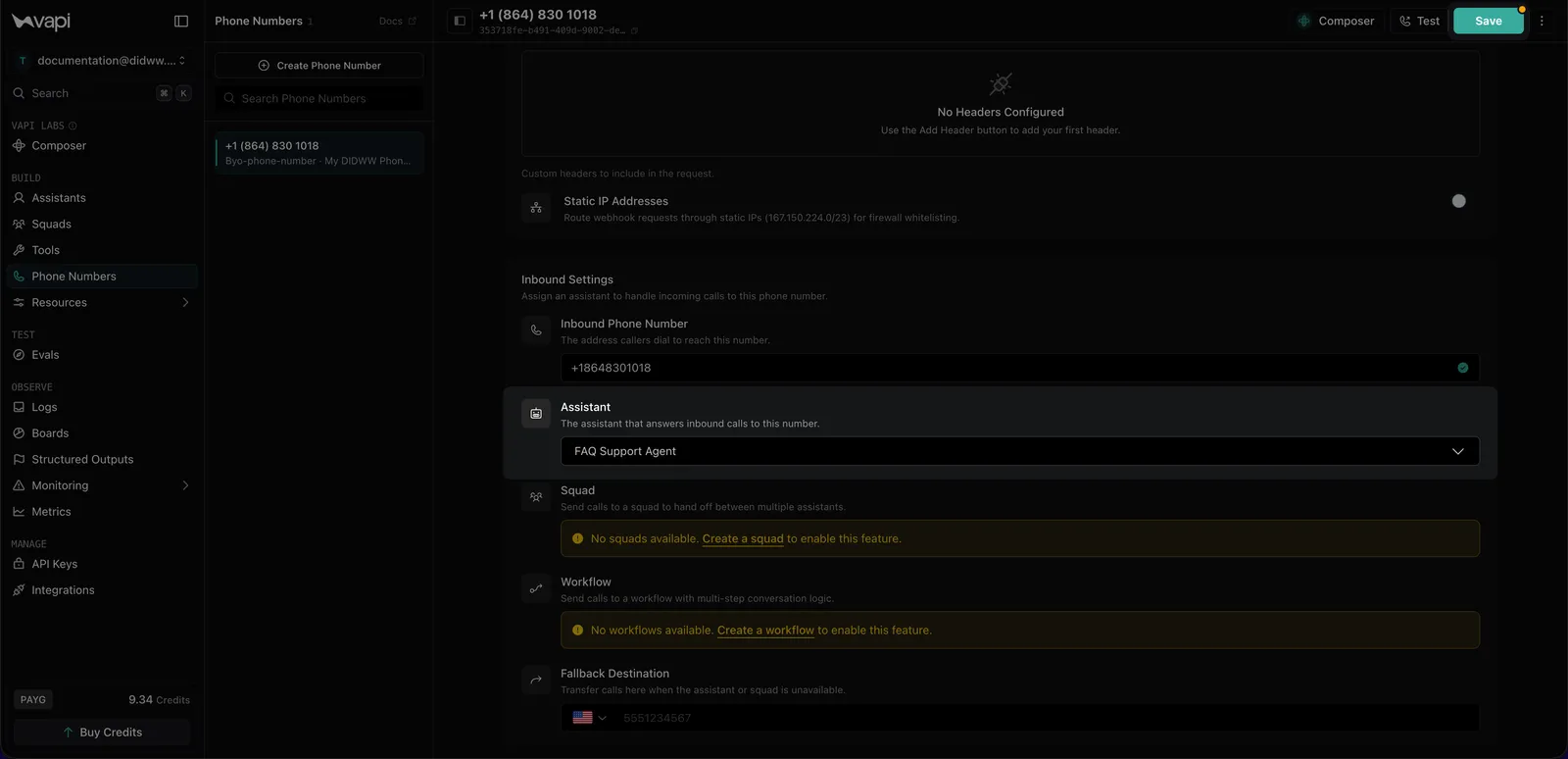Open the Evals page

pos(102,355)
